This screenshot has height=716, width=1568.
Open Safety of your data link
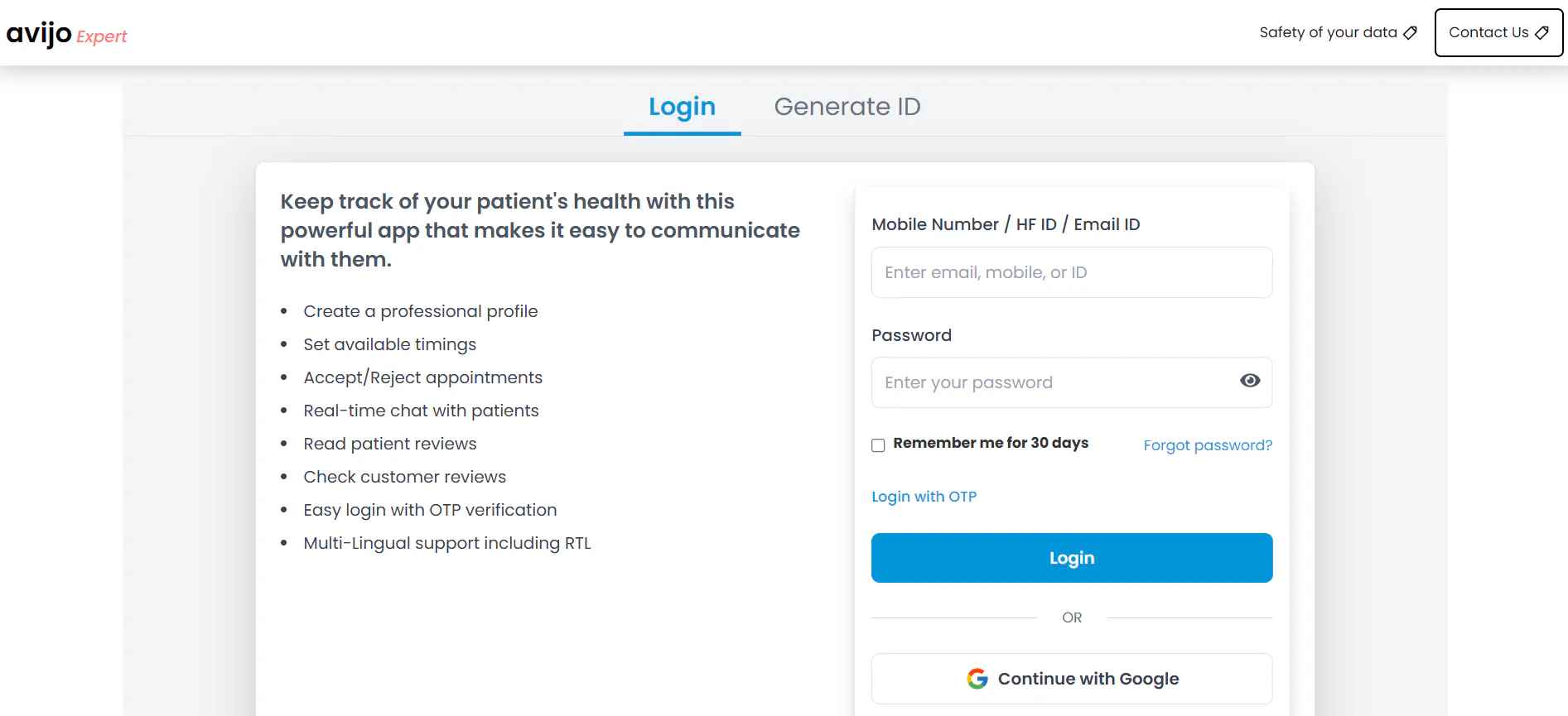[1338, 32]
